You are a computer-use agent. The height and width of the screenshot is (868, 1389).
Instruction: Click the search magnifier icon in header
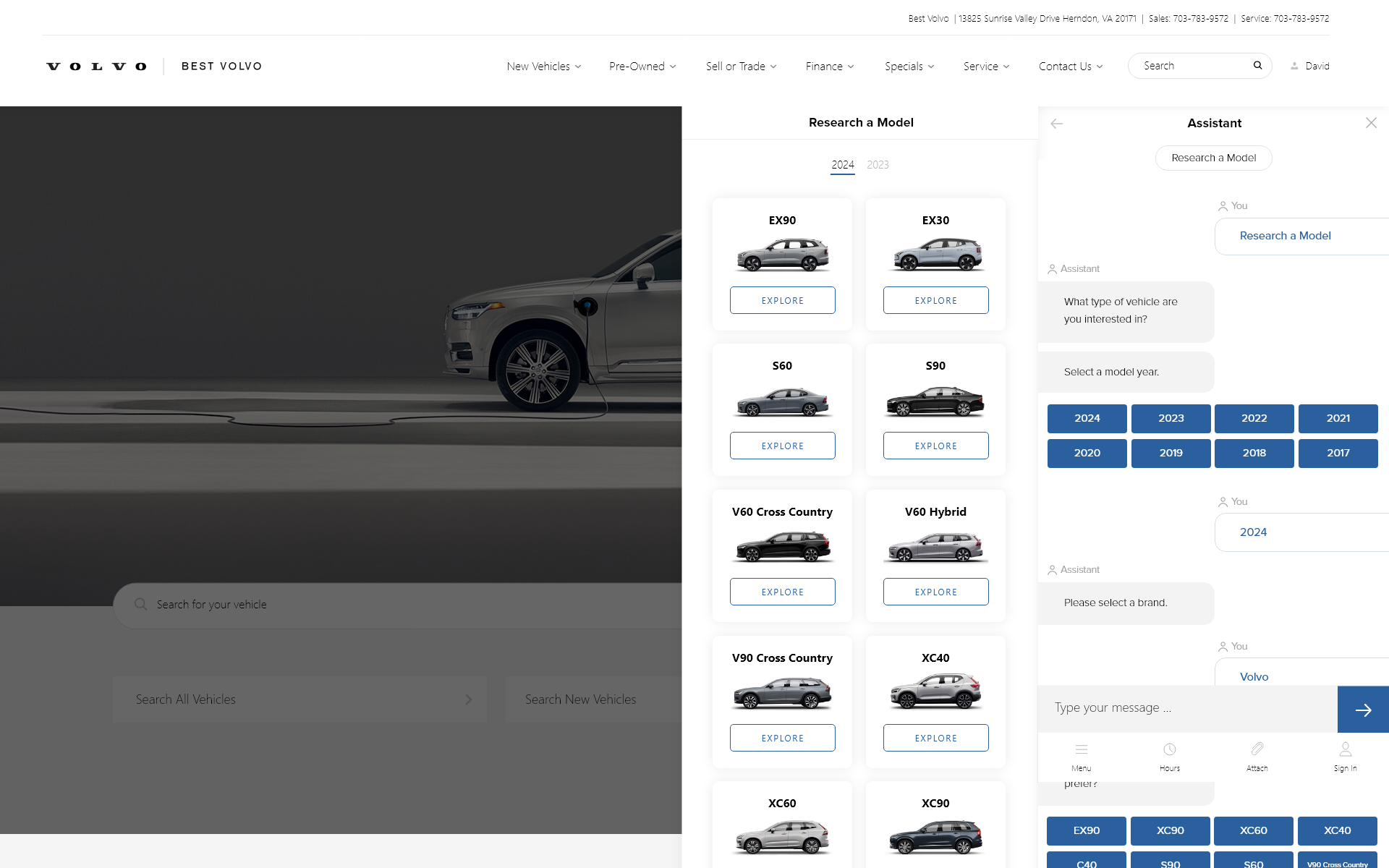coord(1257,65)
